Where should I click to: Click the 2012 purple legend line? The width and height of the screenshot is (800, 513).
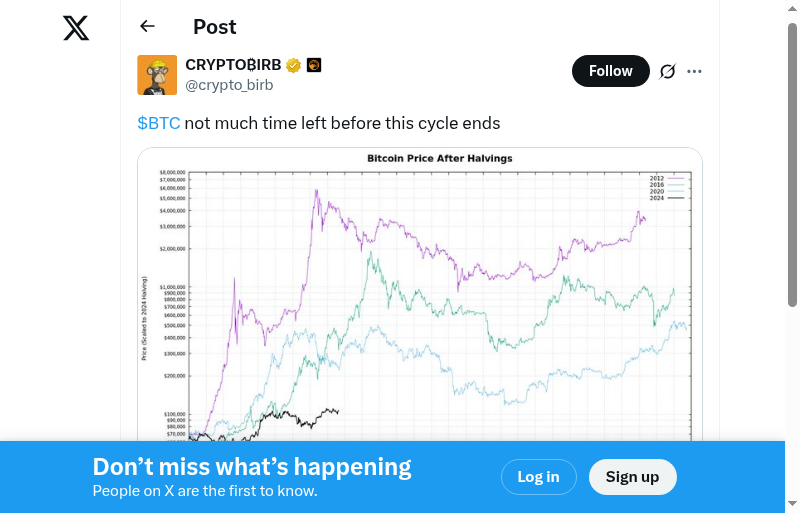click(x=676, y=177)
